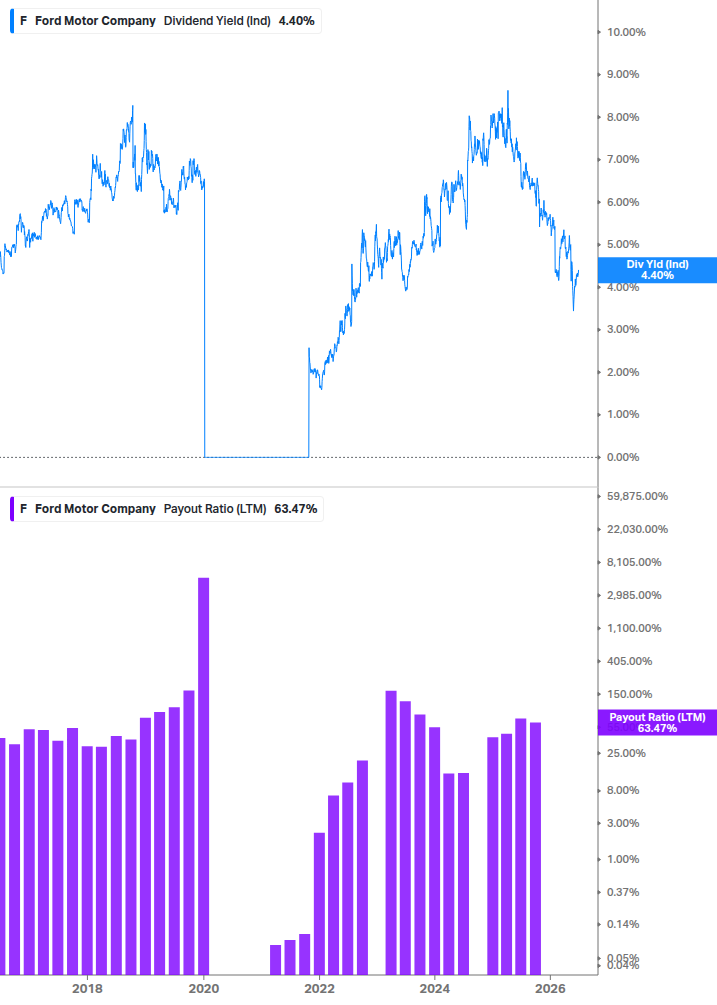Click the purple Payout Ratio color marker
Screen dimensions: 717x1005
tap(12, 509)
